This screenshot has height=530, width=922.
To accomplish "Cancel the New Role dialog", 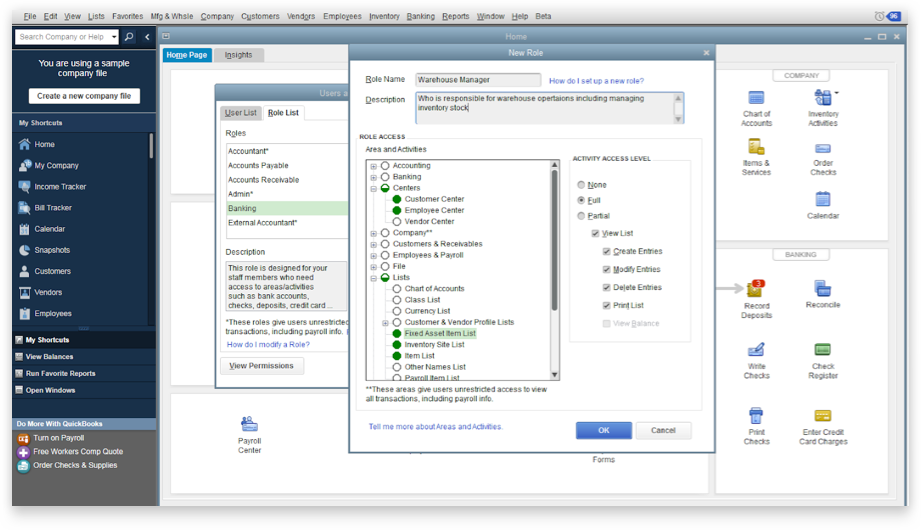I will [x=663, y=431].
